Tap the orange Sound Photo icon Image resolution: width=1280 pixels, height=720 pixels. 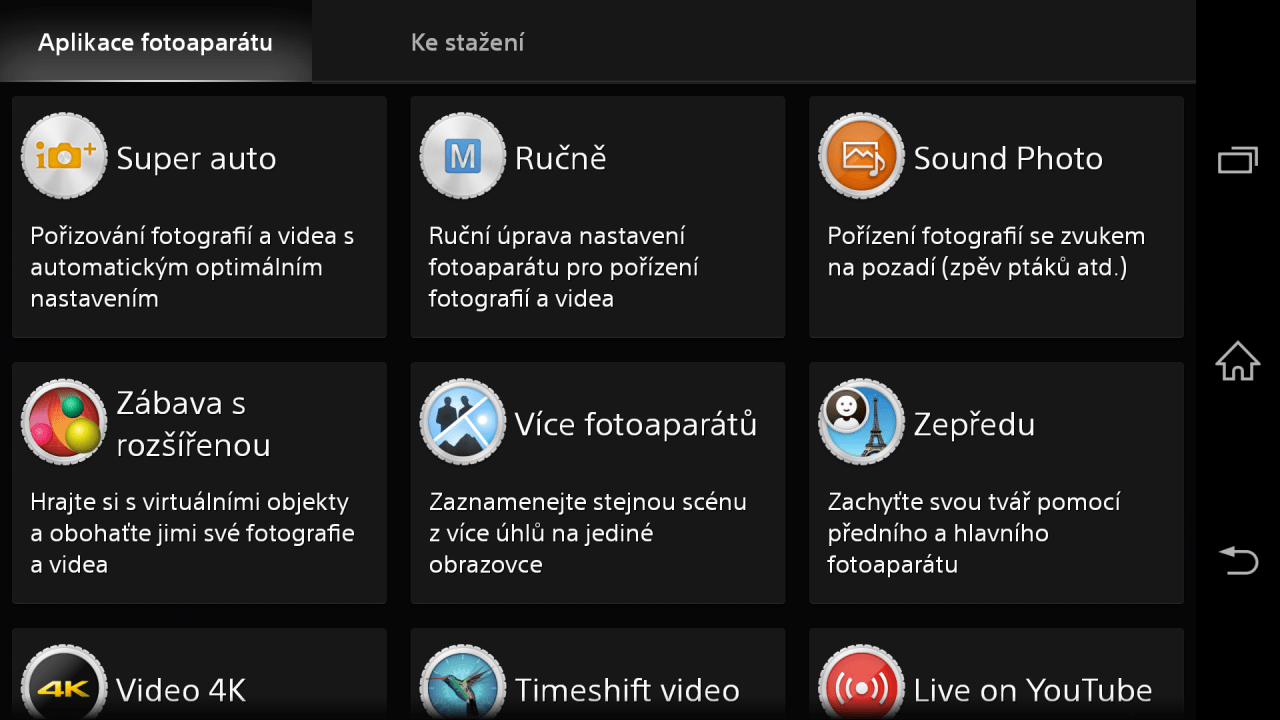(x=861, y=155)
